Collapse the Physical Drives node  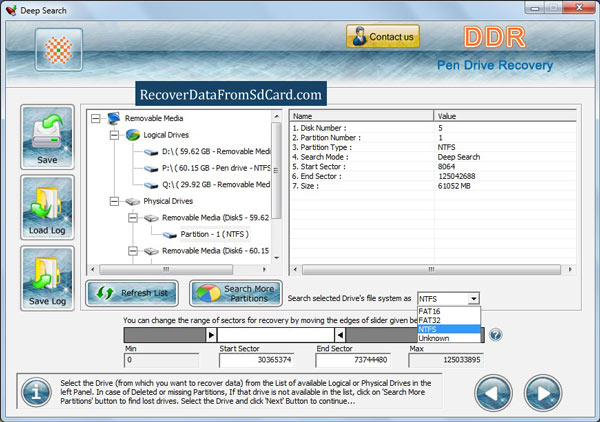pos(114,201)
